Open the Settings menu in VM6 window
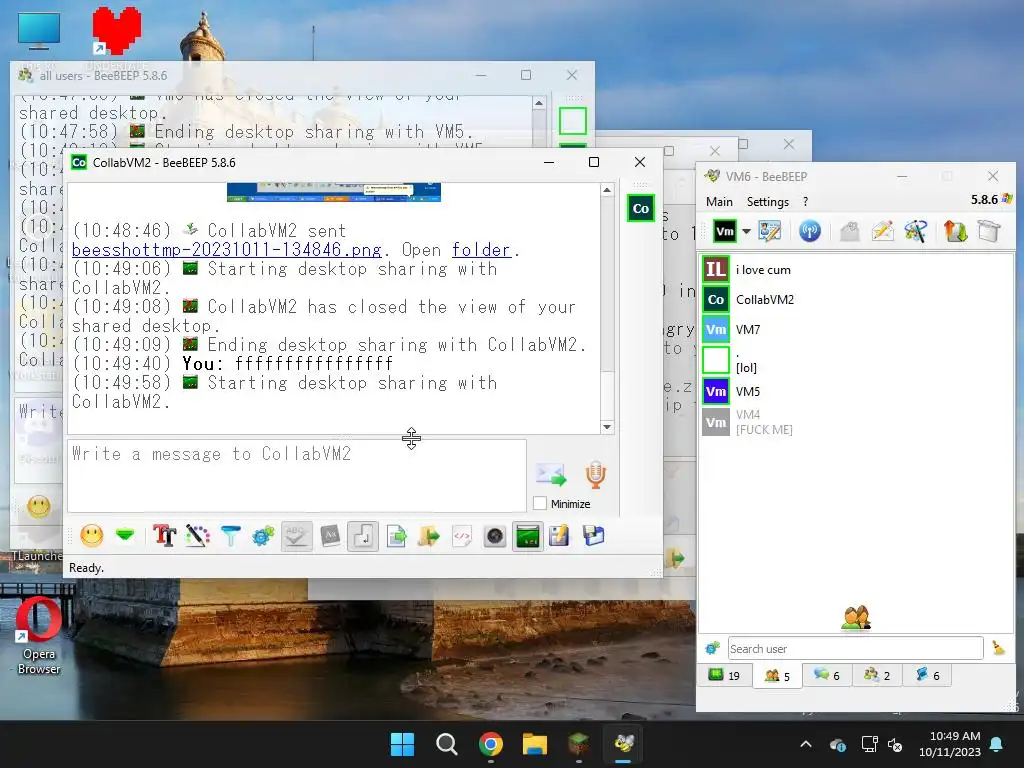 pos(767,202)
